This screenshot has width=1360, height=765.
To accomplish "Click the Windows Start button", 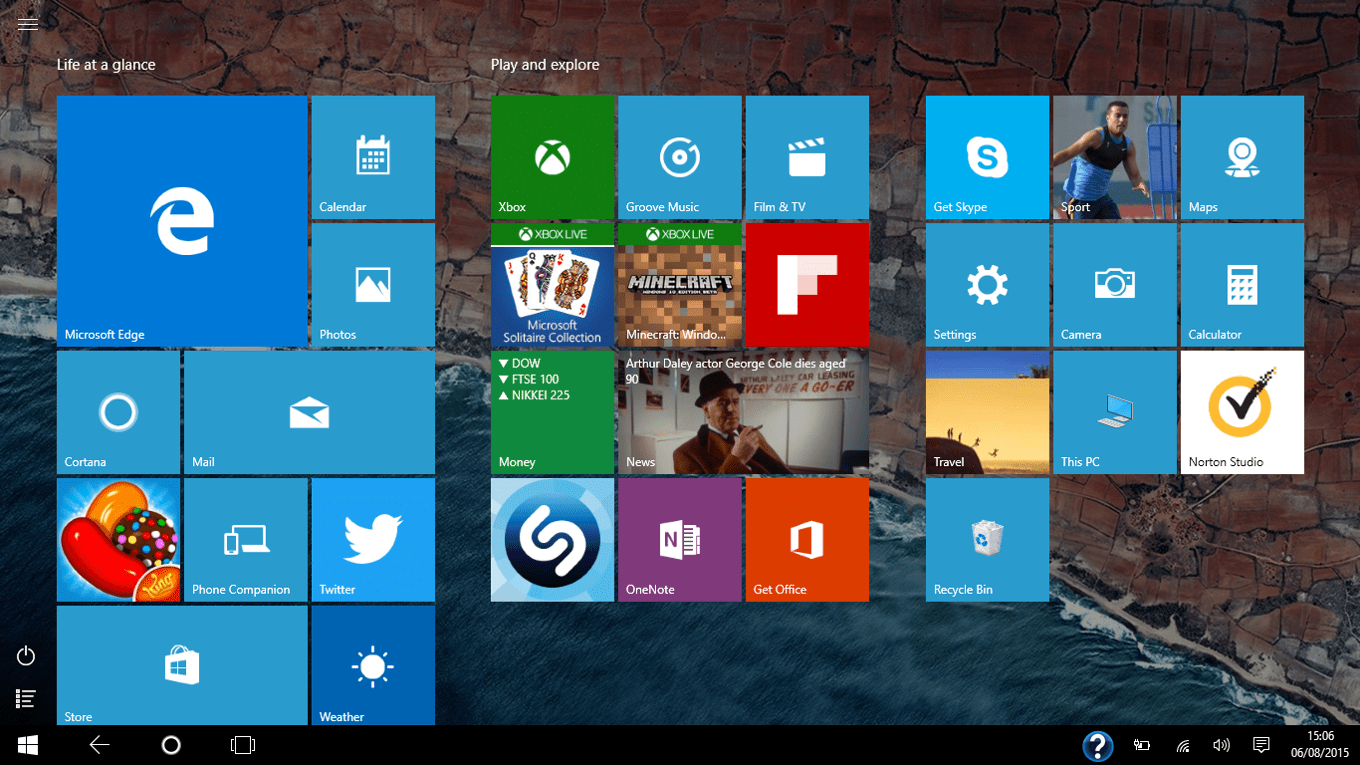I will pos(28,745).
